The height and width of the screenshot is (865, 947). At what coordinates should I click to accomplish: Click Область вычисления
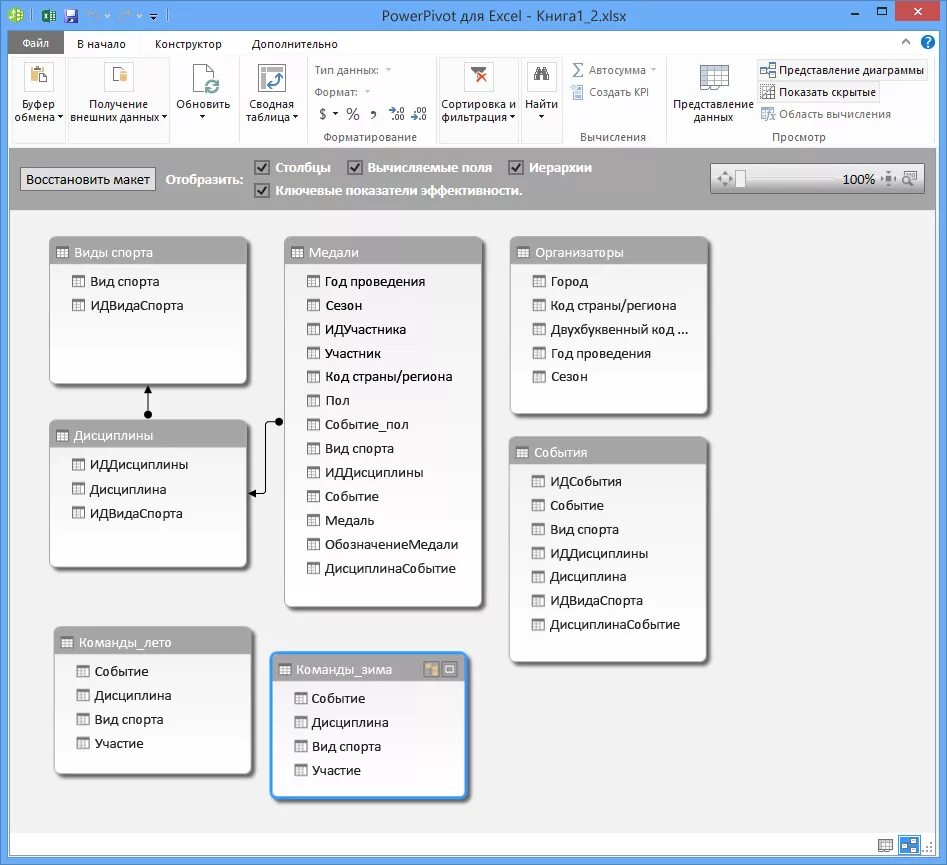pyautogui.click(x=826, y=114)
